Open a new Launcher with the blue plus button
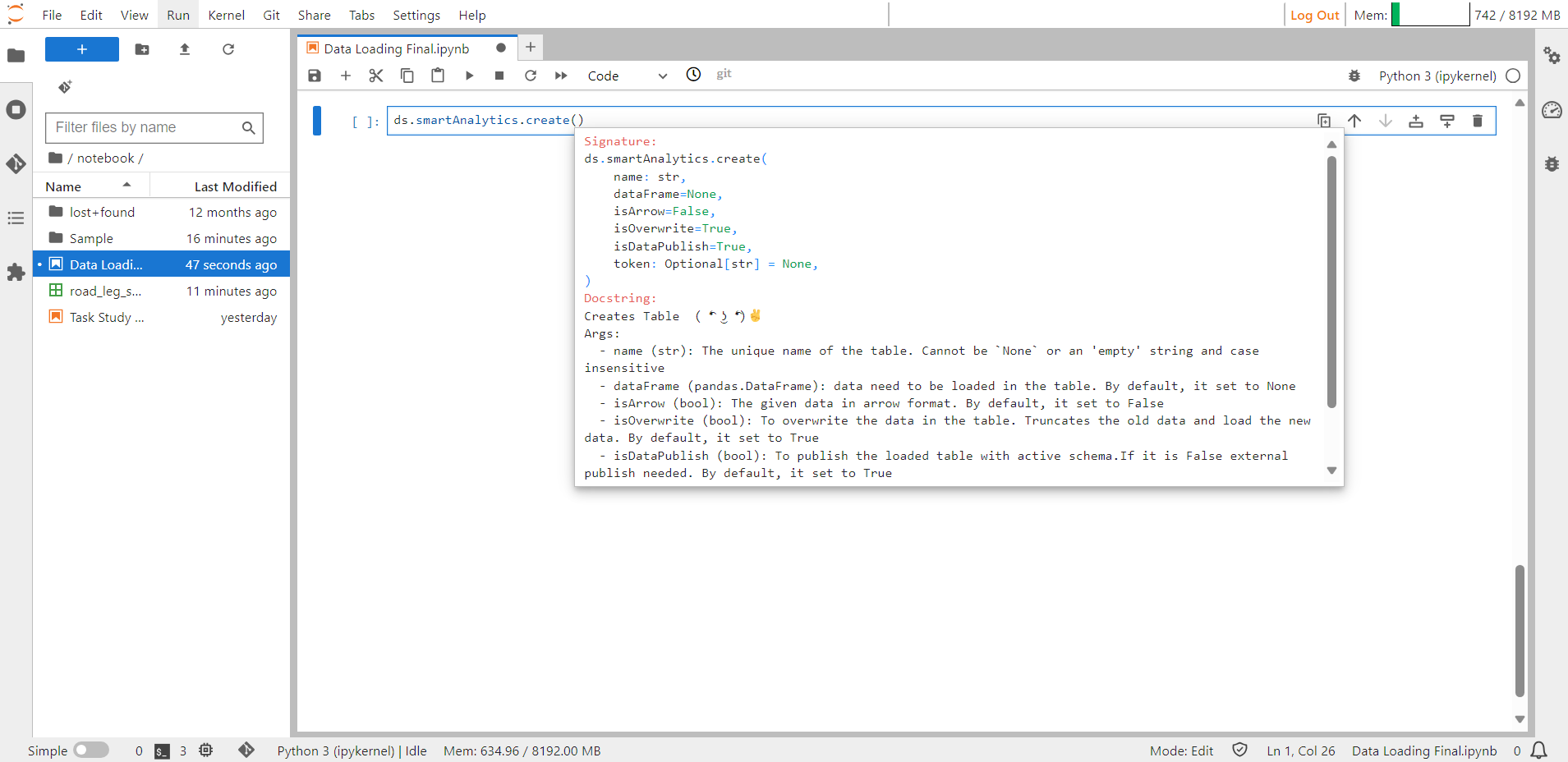Screen dimensions: 1568x762 (x=81, y=49)
